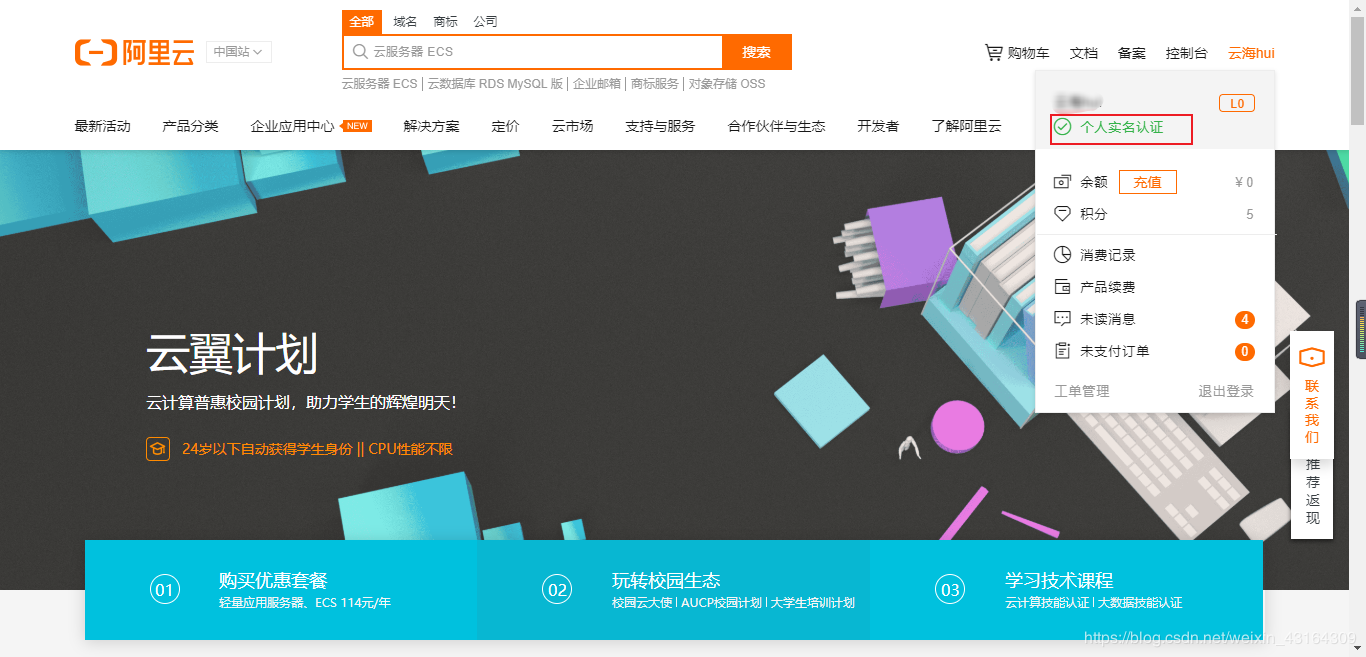Open the shopping cart icon
1366x657 pixels.
pyautogui.click(x=993, y=52)
